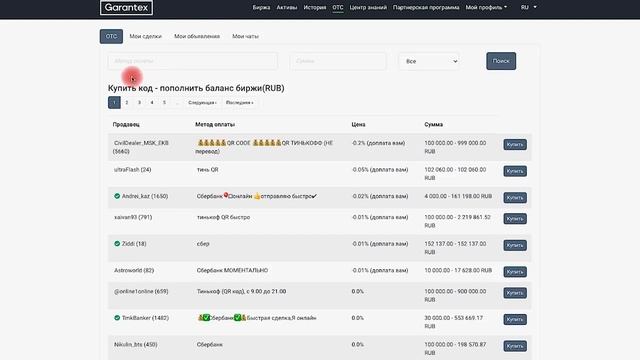Open Центр знаний menu item
Screen dimensions: 640x360
point(368,7)
